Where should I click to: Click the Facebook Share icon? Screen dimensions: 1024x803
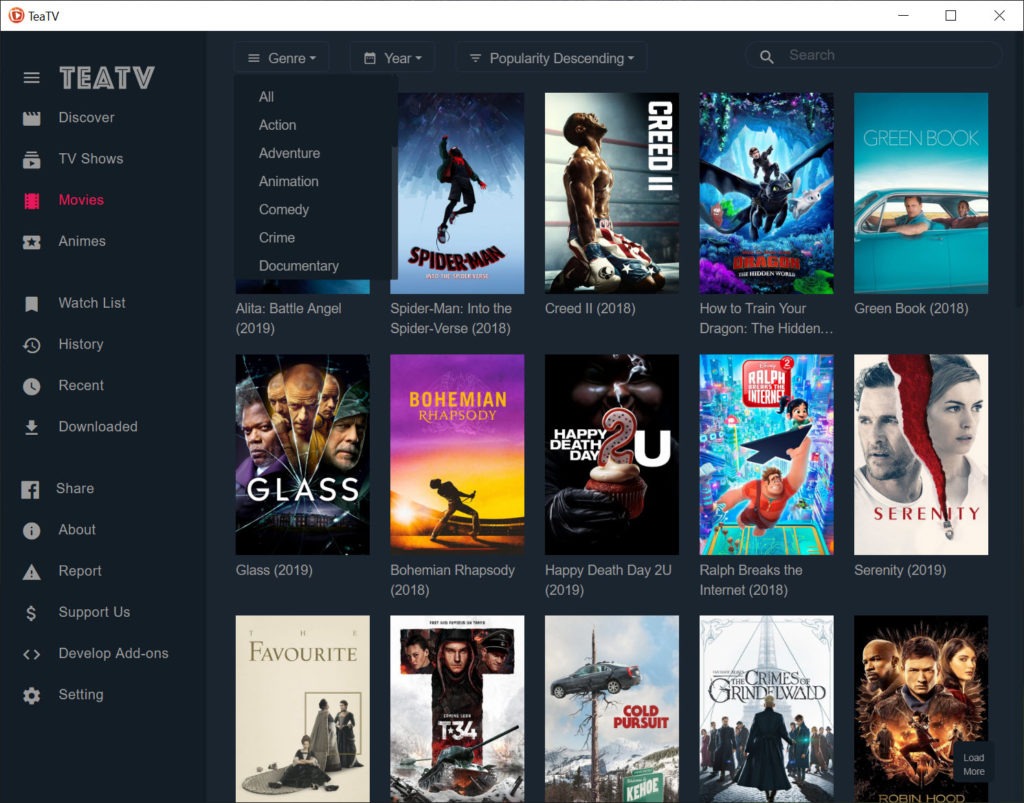click(30, 489)
